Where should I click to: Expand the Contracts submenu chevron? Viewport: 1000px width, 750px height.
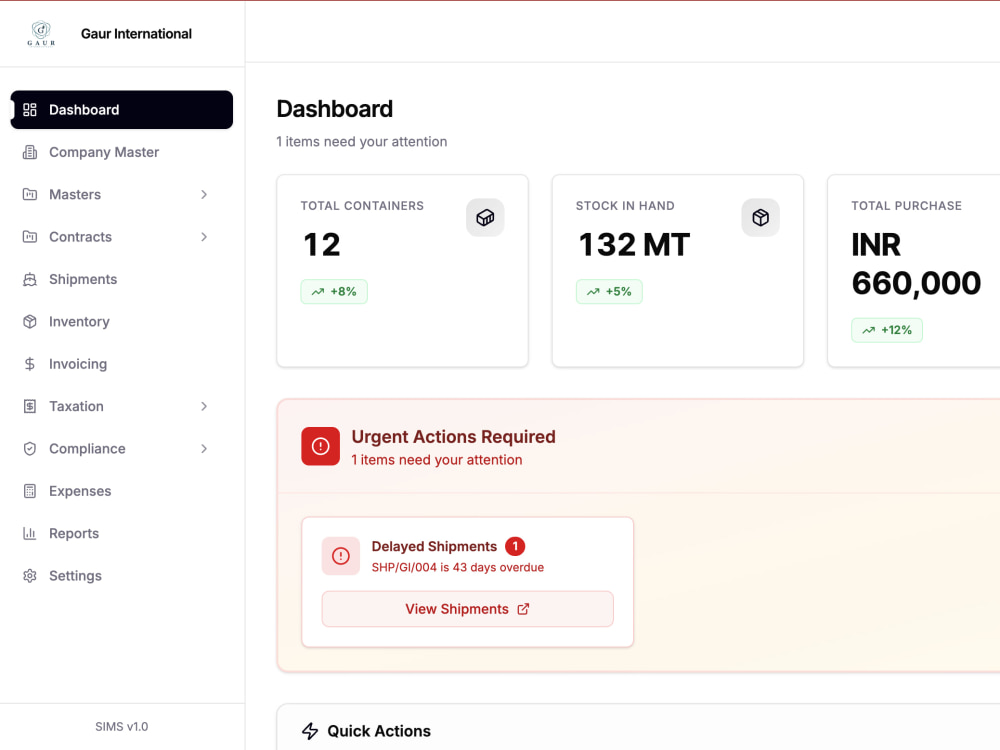(x=204, y=237)
